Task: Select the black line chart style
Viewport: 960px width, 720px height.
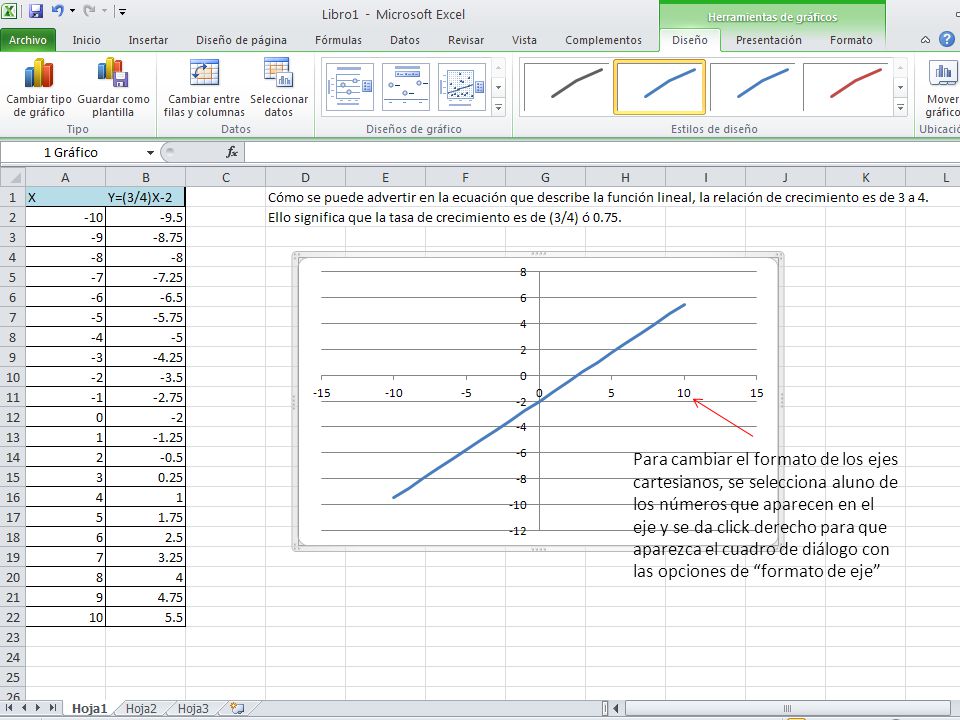Action: click(566, 87)
